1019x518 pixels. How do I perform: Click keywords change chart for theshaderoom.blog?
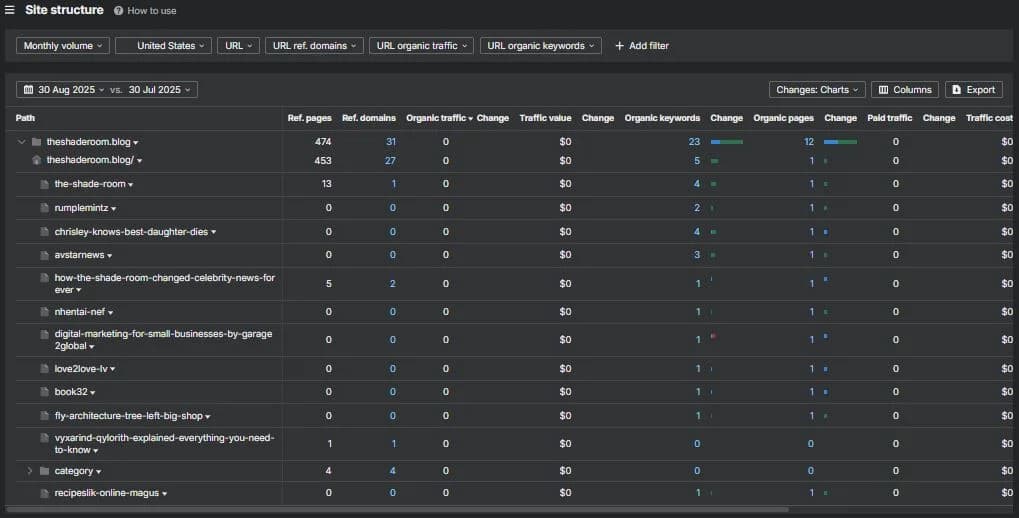coord(727,142)
